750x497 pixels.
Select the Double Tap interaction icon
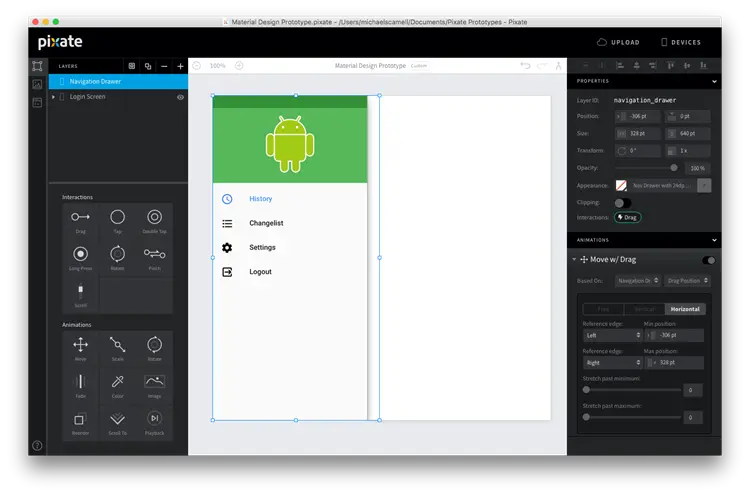pyautogui.click(x=154, y=217)
